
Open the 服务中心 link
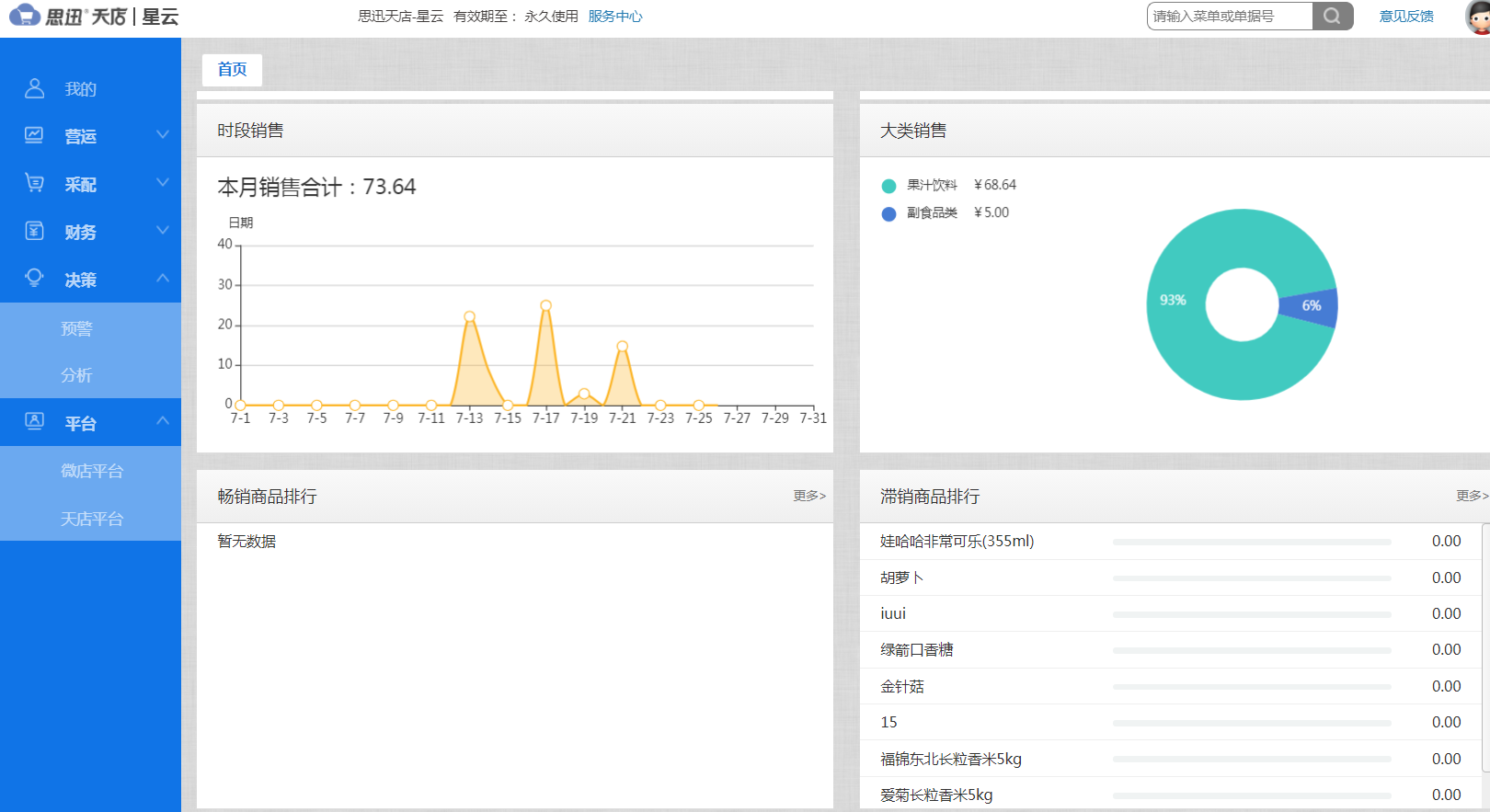point(614,17)
